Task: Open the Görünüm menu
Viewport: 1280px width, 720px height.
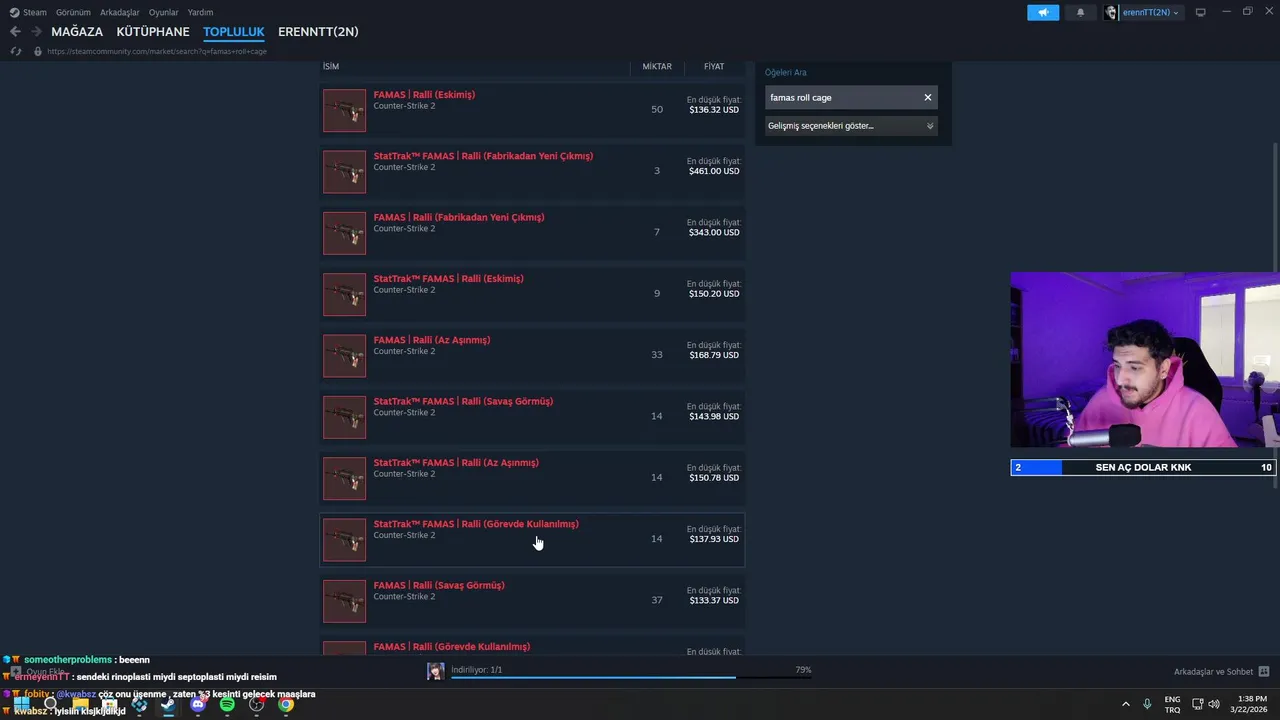Action: [x=73, y=12]
